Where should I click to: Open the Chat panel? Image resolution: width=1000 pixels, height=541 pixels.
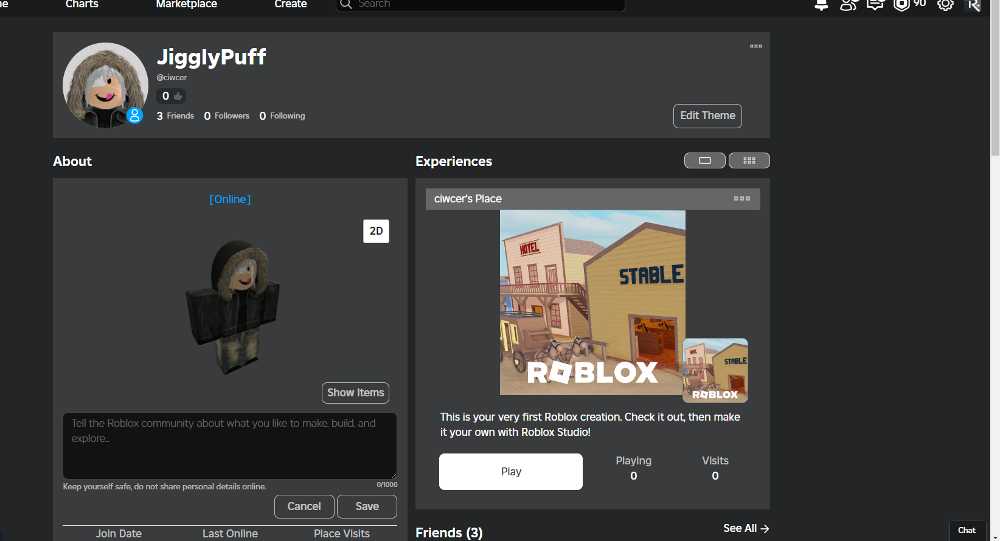pyautogui.click(x=967, y=530)
